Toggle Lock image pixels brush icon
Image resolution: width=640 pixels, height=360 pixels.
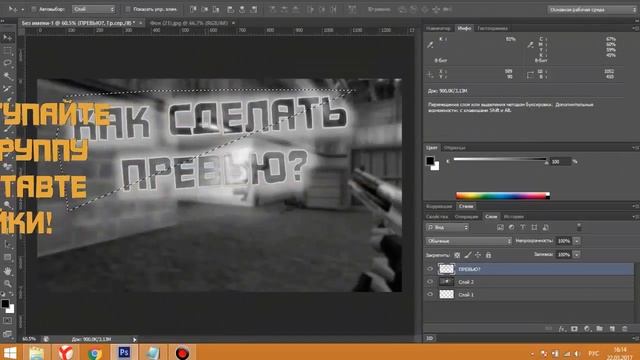coord(468,255)
